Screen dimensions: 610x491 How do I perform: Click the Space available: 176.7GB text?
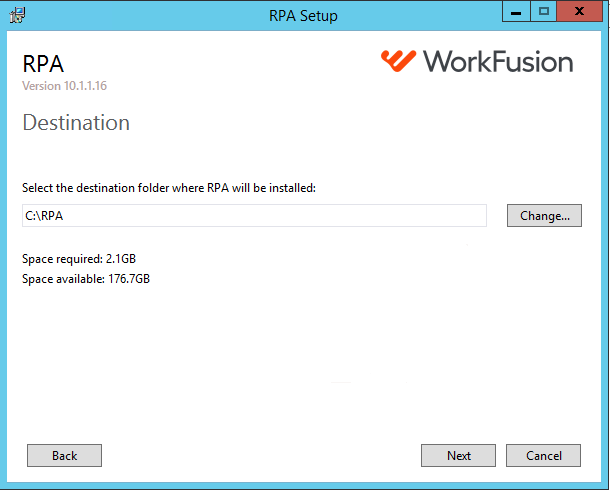(86, 279)
